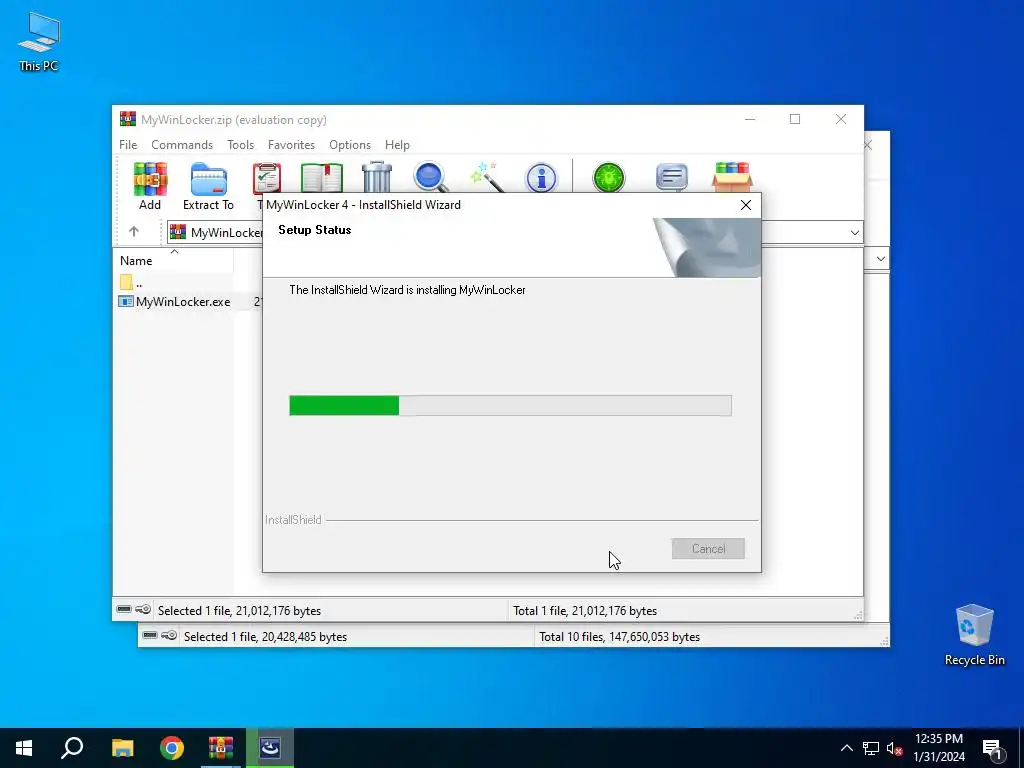The width and height of the screenshot is (1024, 768).
Task: Open the Favorites menu
Action: [291, 145]
